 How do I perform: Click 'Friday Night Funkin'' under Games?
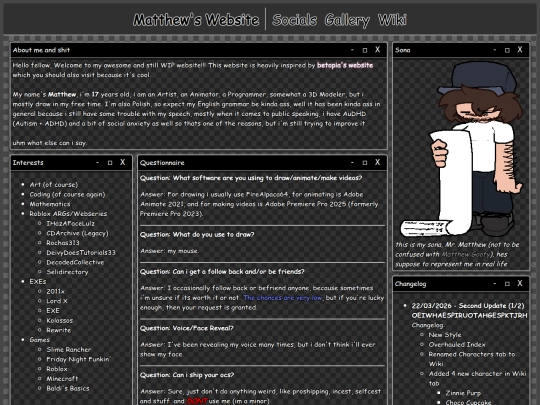pyautogui.click(x=79, y=359)
